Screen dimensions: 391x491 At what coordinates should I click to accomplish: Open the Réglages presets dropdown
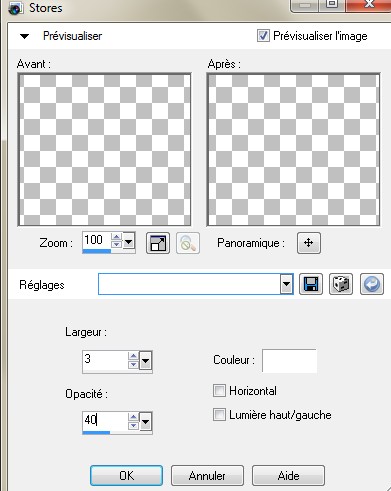click(286, 284)
